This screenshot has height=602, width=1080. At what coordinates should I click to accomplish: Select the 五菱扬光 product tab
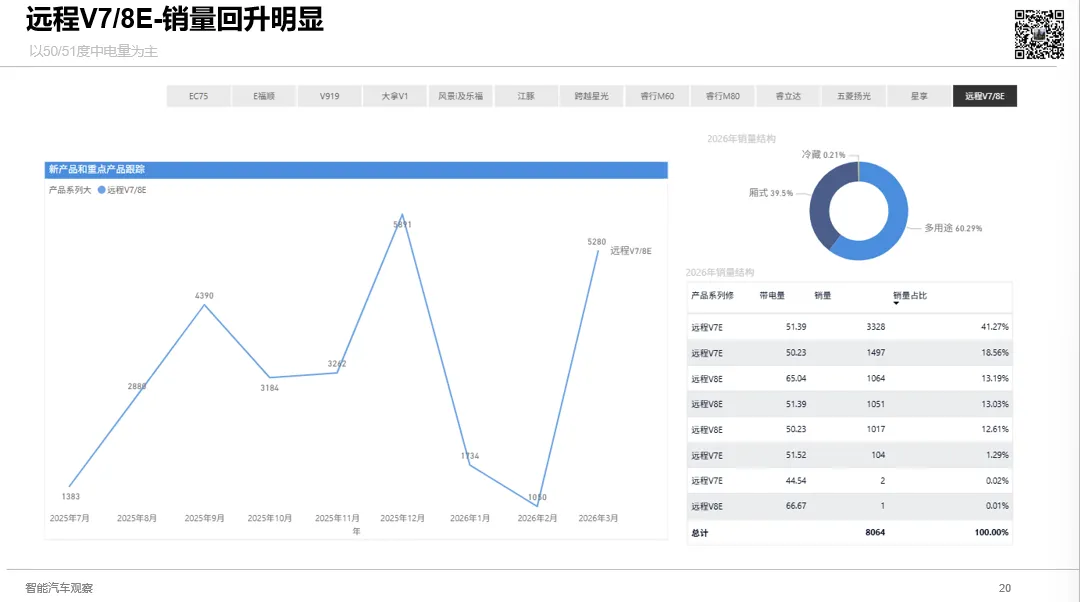[x=853, y=95]
